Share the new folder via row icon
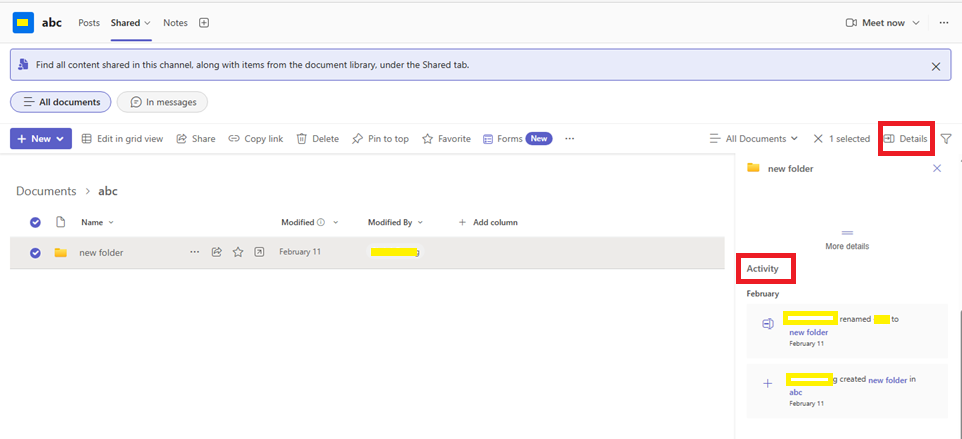This screenshot has width=962, height=439. pyautogui.click(x=217, y=252)
